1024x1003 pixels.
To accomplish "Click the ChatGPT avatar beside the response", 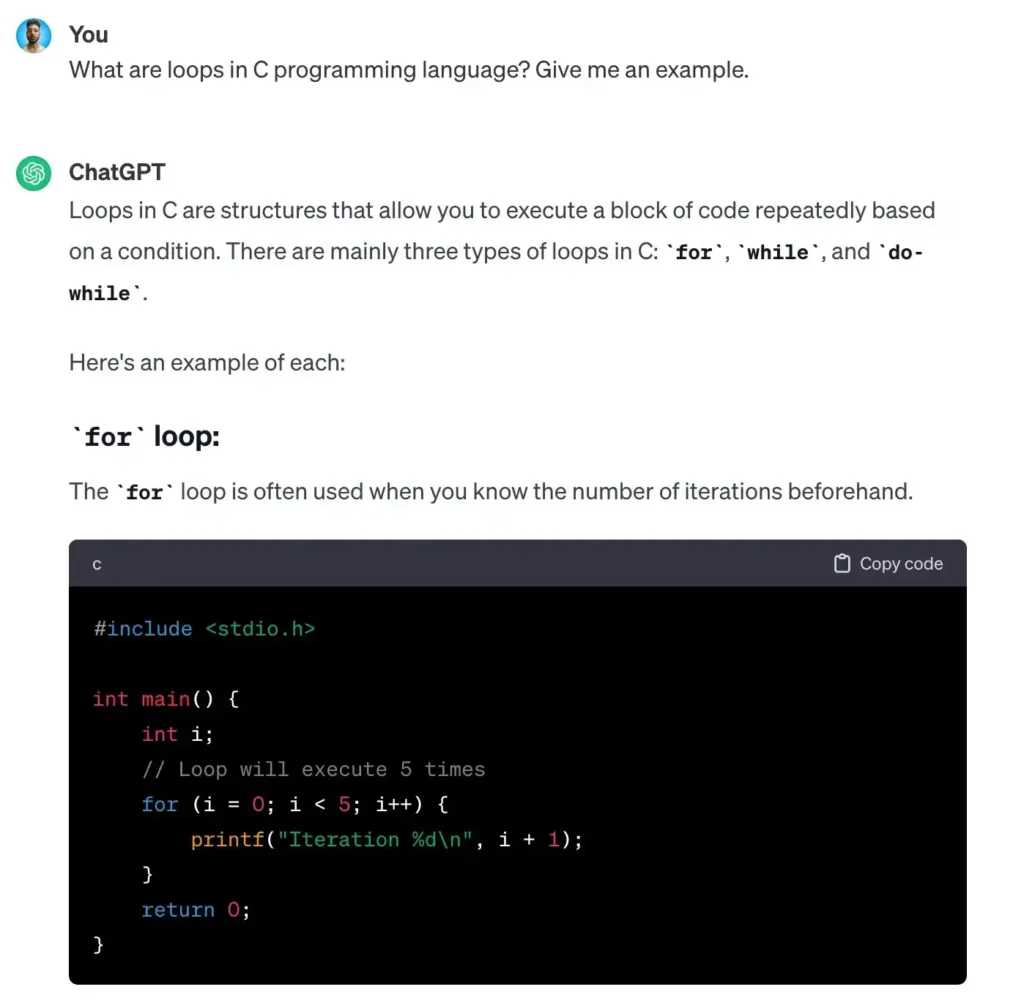I will [x=33, y=172].
